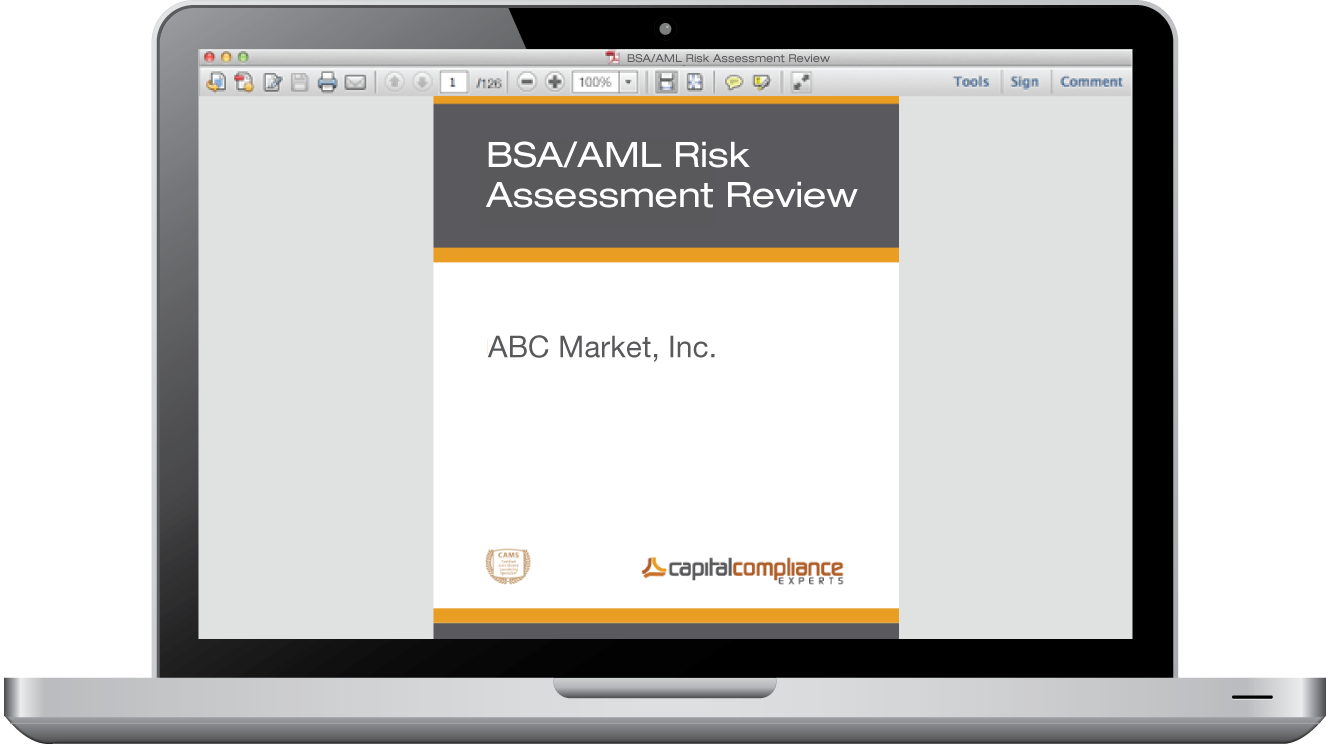This screenshot has width=1326, height=746.
Task: Click the green zoom window button
Action: (243, 58)
